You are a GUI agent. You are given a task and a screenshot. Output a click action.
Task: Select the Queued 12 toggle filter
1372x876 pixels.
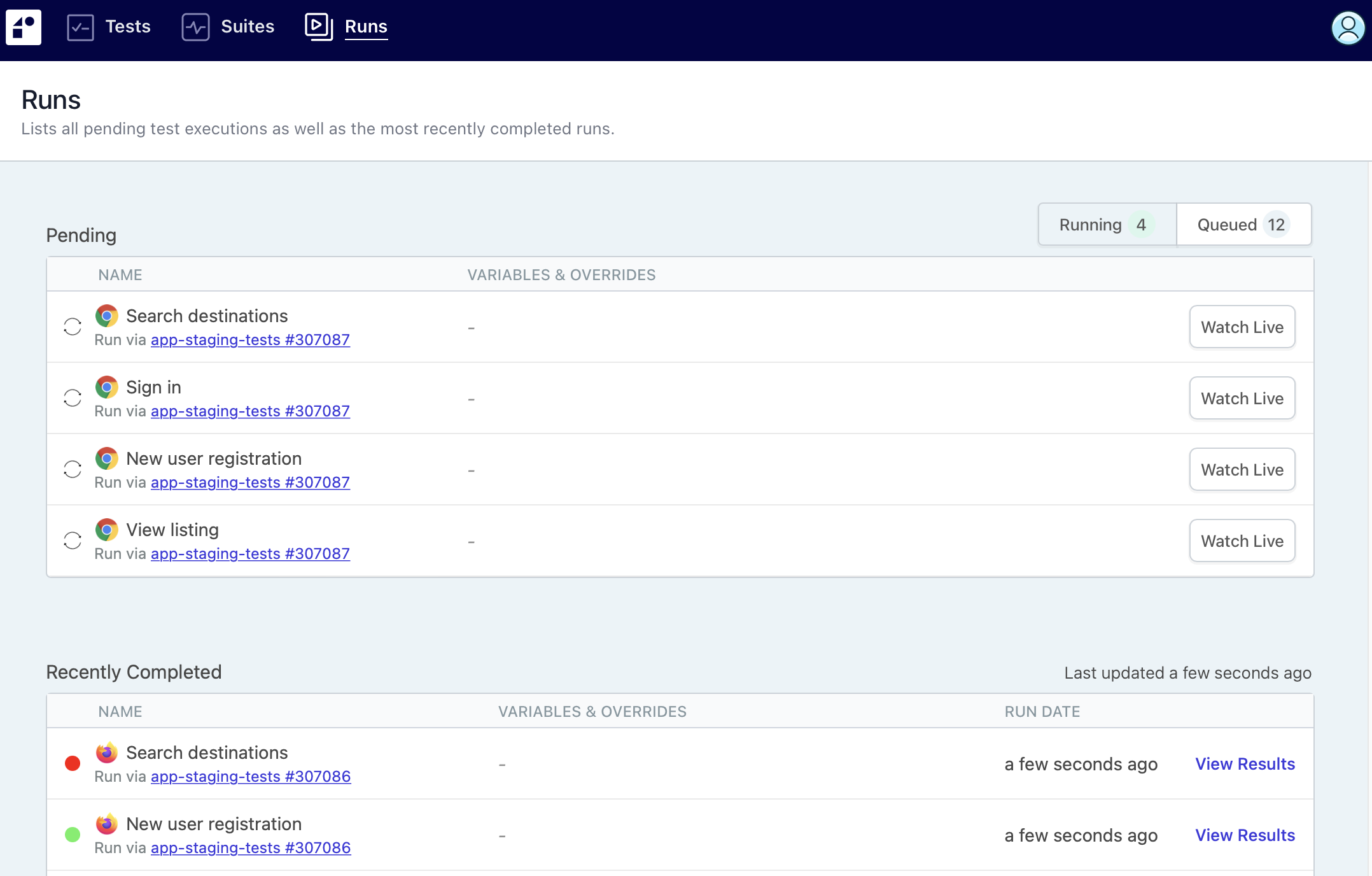1243,225
